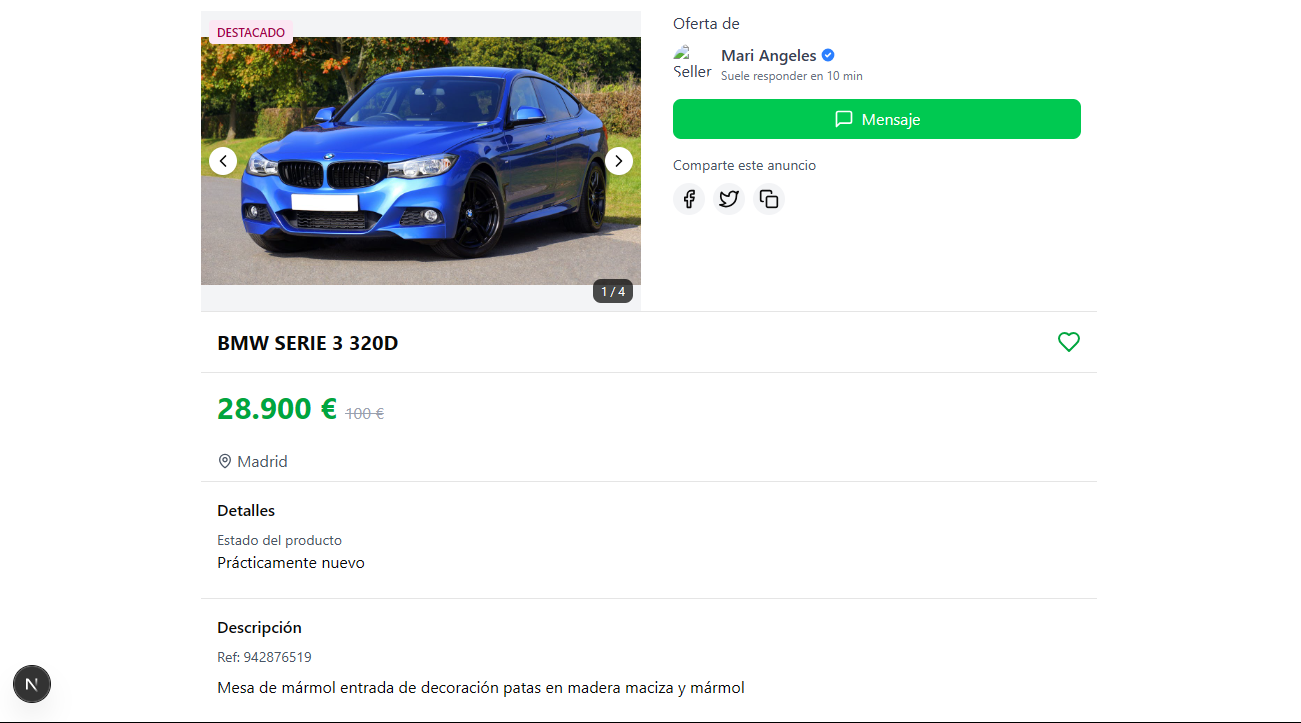Select the 28.900 € price
Viewport: 1301px width, 723px height.
277,409
